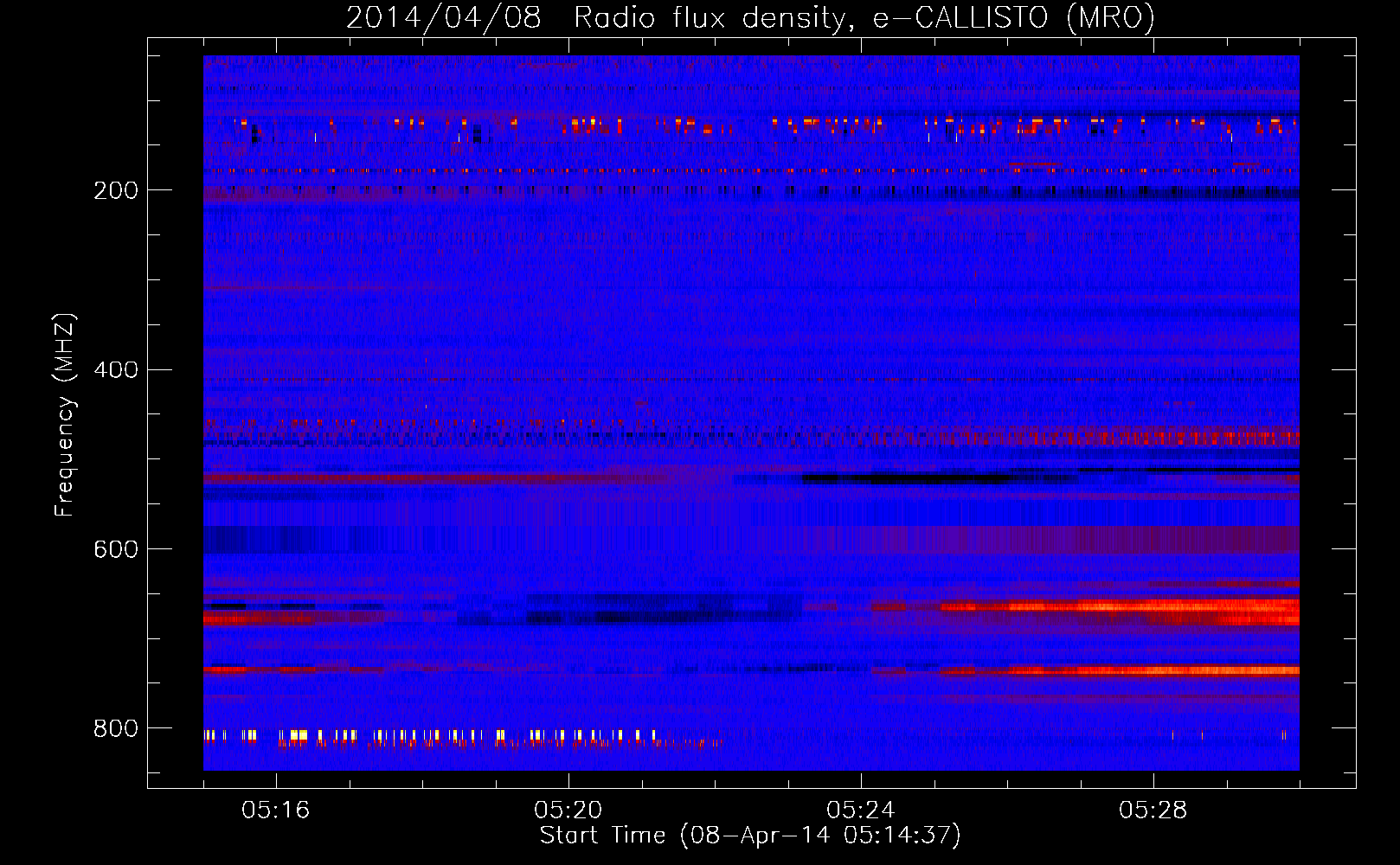Select the 05:20 time tick label
Viewport: 1400px width, 865px height.
tap(568, 811)
